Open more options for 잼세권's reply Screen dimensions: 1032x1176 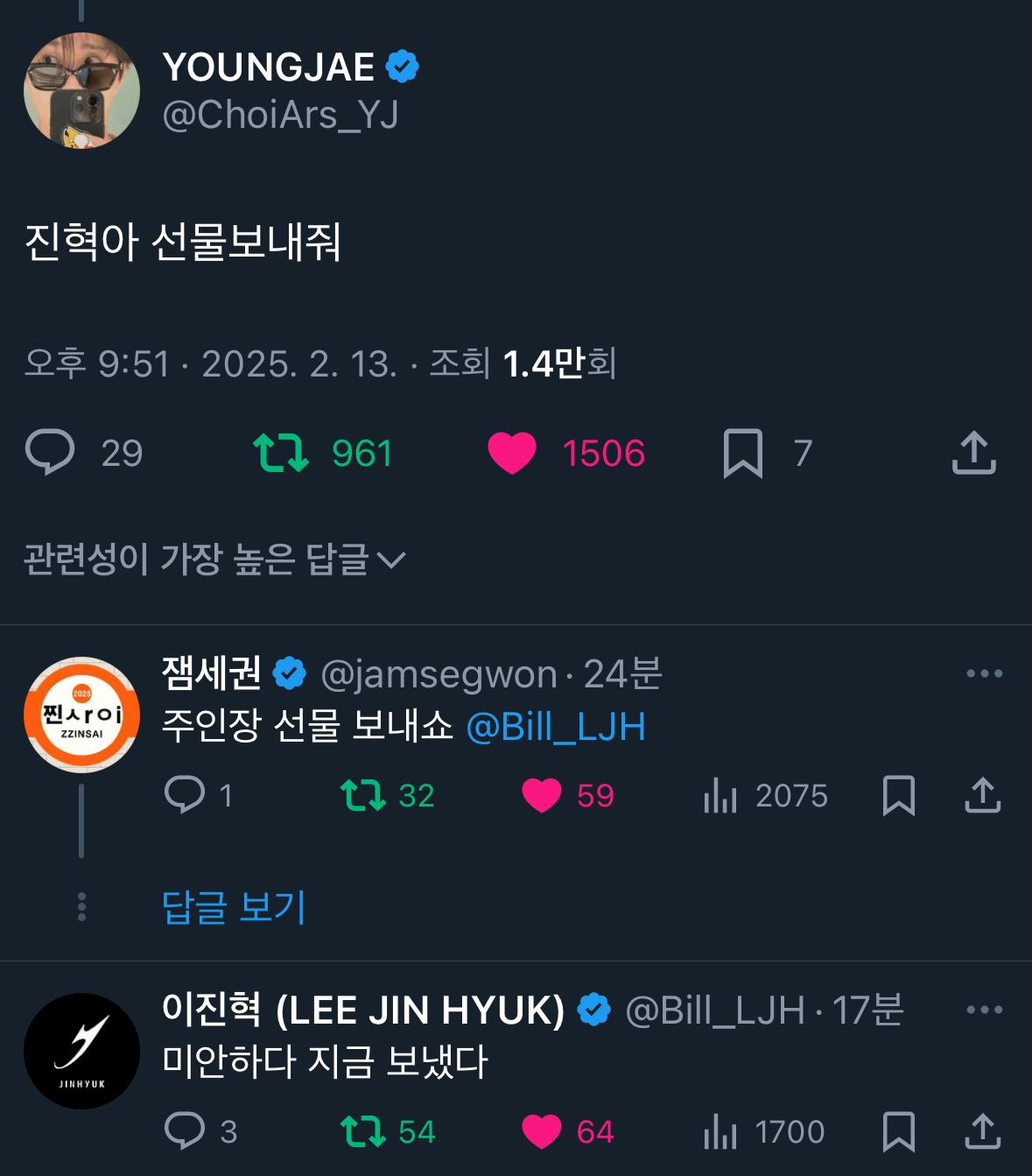[x=984, y=673]
